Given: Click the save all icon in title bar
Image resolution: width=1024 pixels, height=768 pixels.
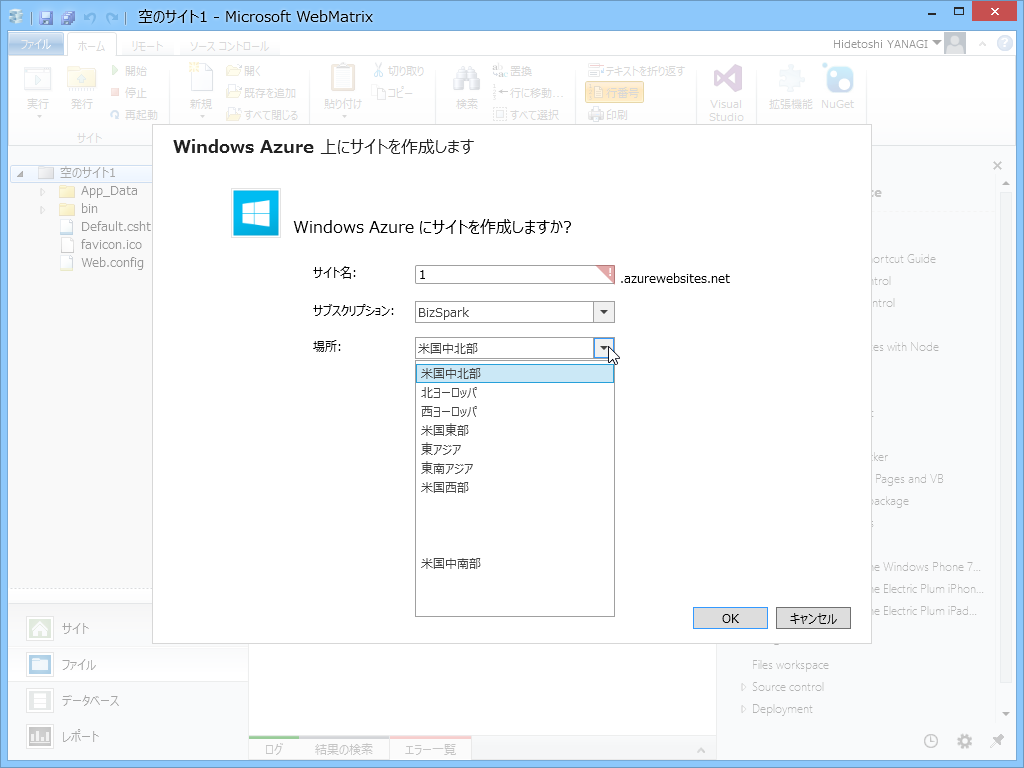Looking at the screenshot, I should click(67, 17).
